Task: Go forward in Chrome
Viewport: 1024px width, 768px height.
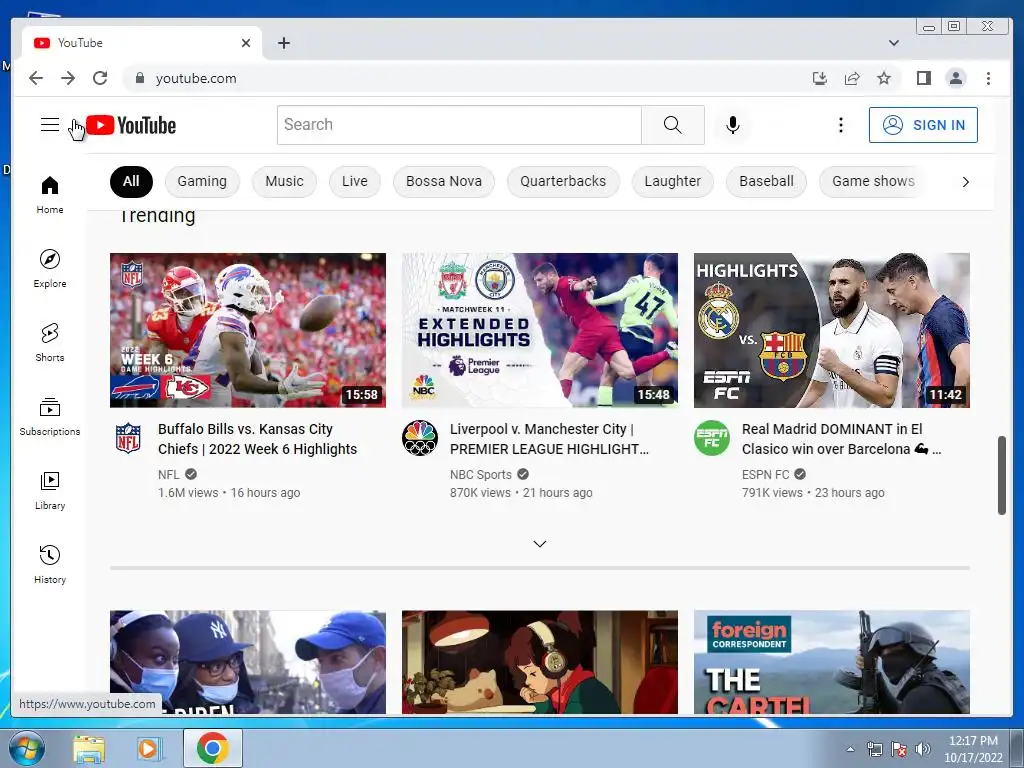Action: [68, 78]
